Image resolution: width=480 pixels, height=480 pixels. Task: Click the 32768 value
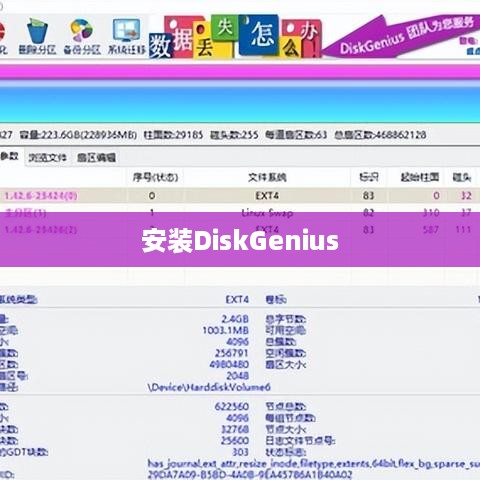pyautogui.click(x=235, y=429)
